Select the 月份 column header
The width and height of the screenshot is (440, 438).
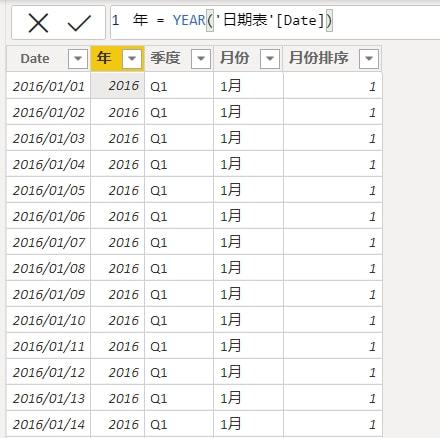click(234, 58)
